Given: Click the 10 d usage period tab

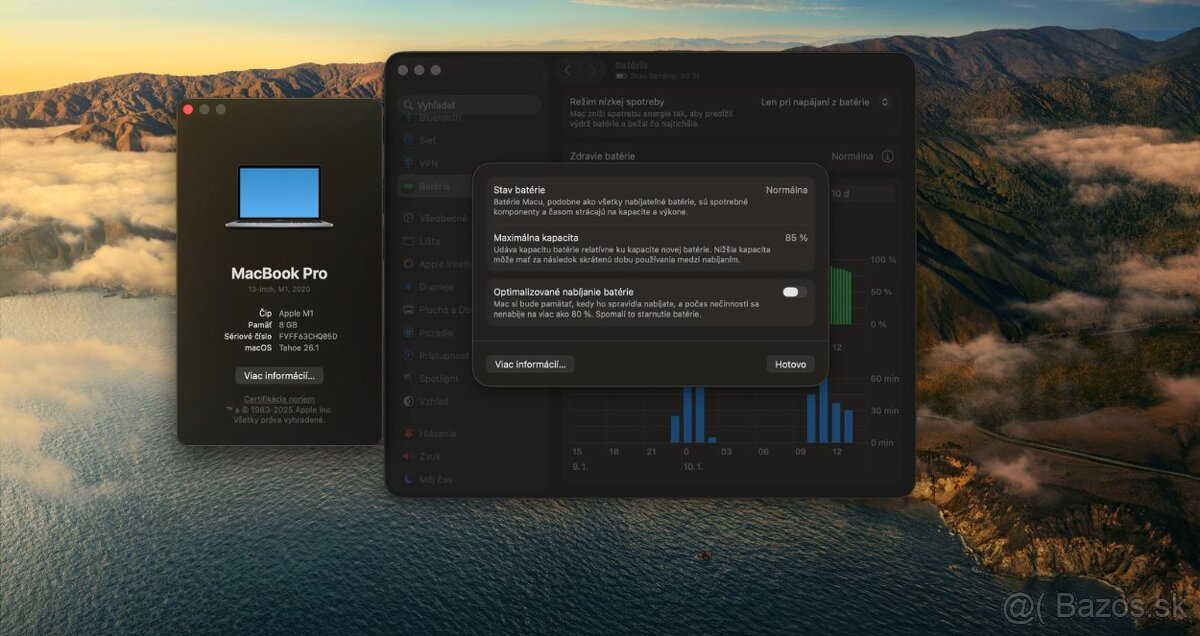Looking at the screenshot, I should tap(840, 193).
